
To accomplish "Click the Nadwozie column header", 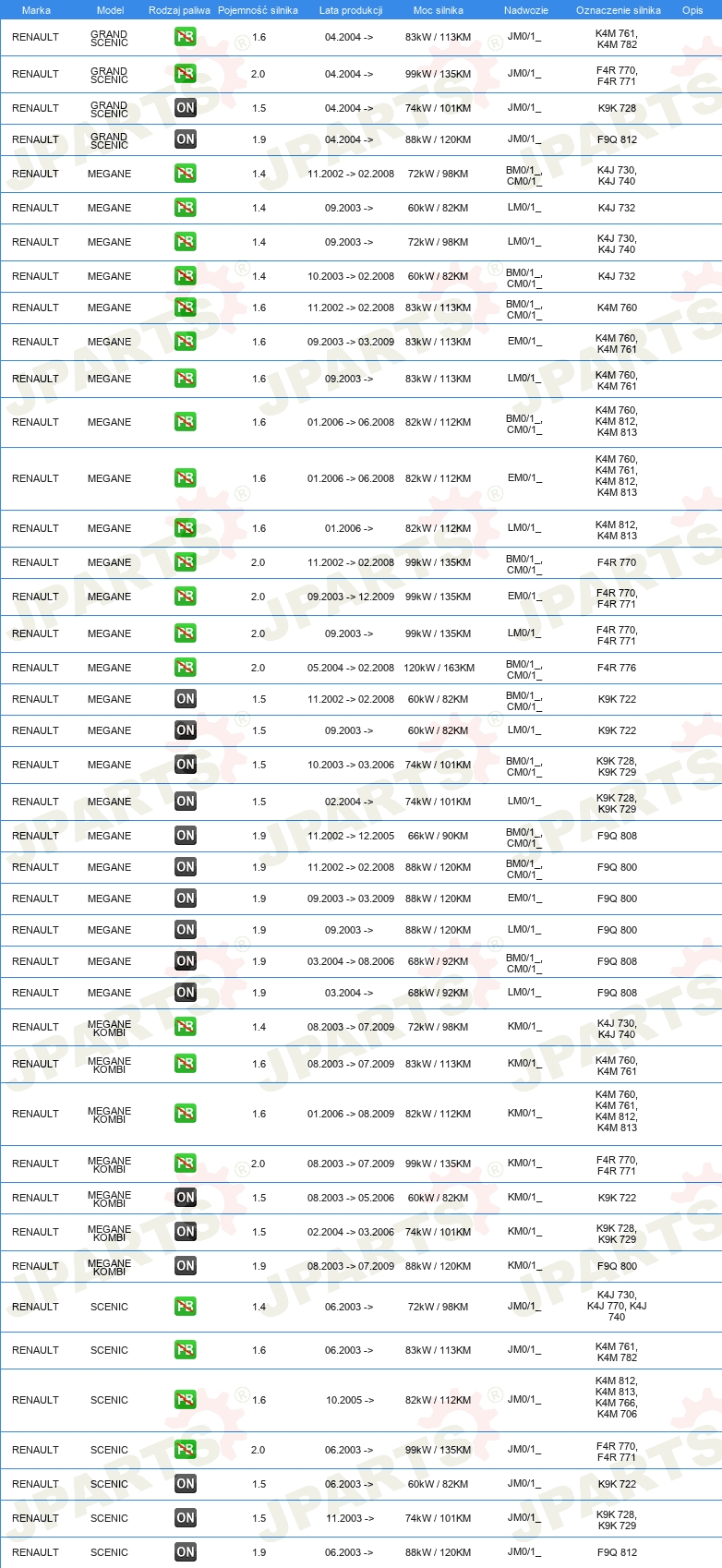I will click(x=525, y=10).
